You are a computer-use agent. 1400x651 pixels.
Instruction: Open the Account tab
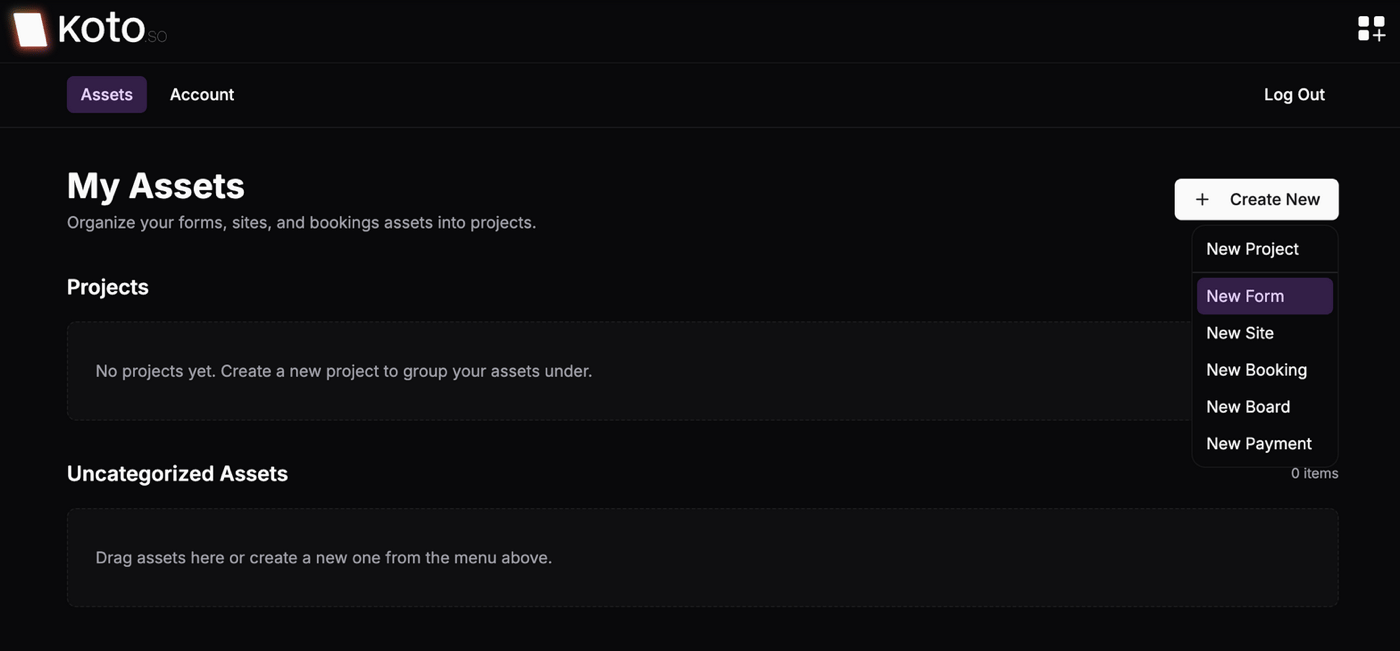click(x=202, y=95)
